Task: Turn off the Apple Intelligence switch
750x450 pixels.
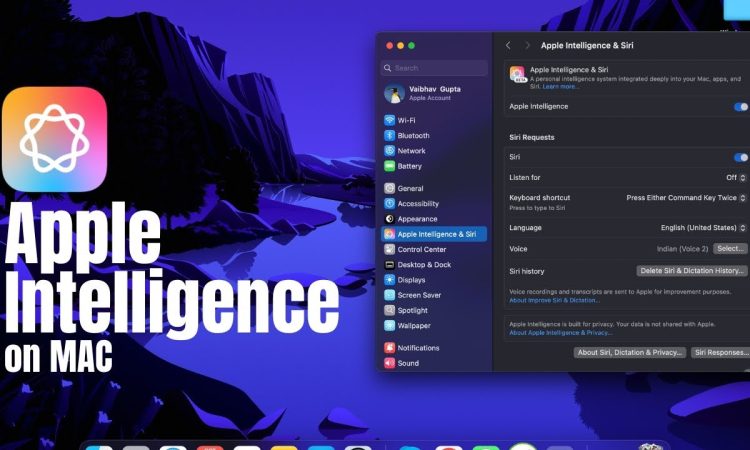Action: coord(740,107)
